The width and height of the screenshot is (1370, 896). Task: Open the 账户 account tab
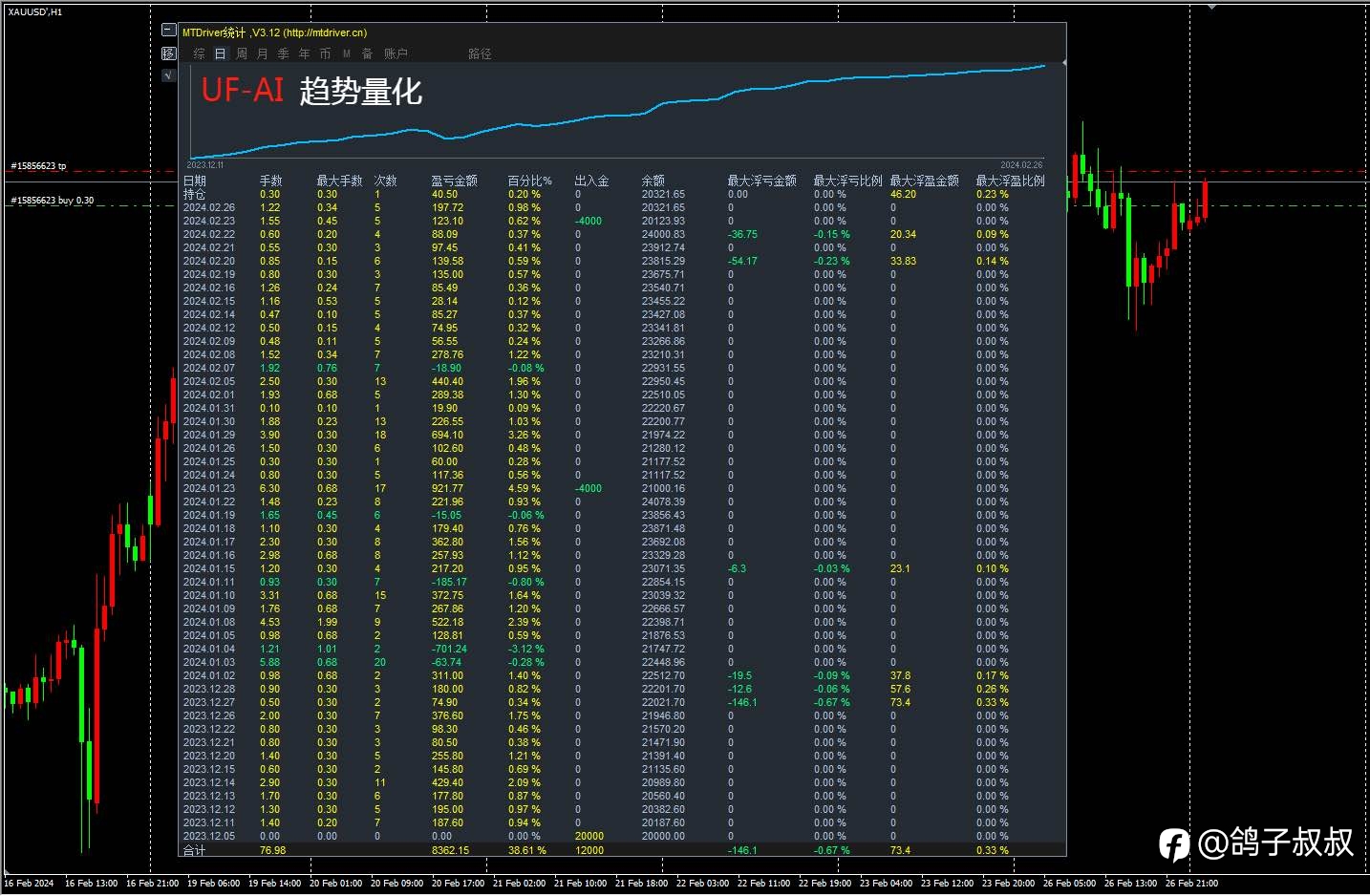[396, 54]
